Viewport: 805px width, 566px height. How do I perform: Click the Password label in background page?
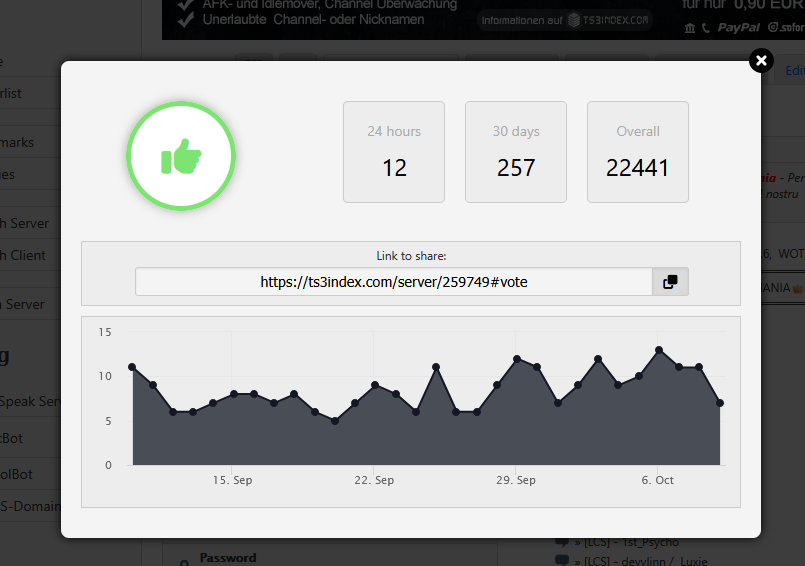[x=228, y=558]
